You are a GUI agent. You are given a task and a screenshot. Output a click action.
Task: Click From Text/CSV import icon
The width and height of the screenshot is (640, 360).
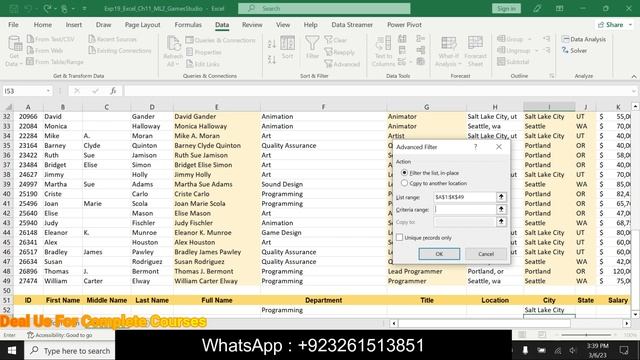pos(31,39)
